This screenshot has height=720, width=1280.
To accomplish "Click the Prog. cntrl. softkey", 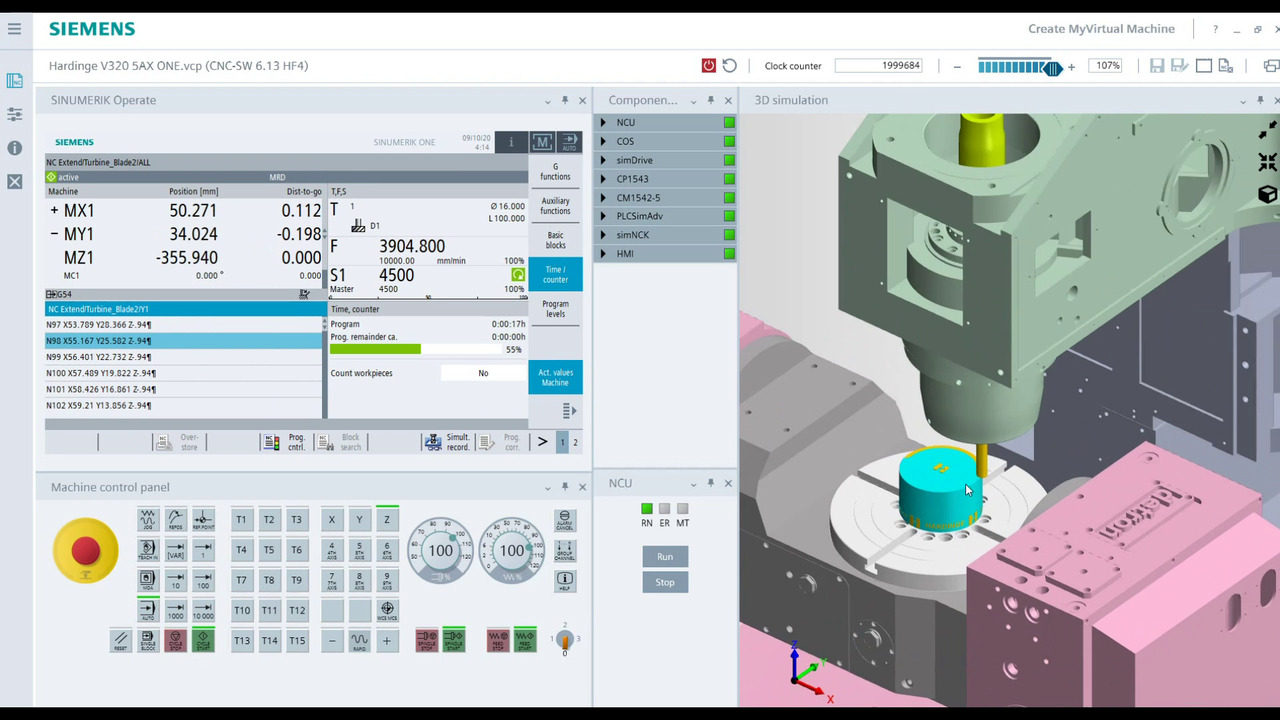I will tap(285, 442).
